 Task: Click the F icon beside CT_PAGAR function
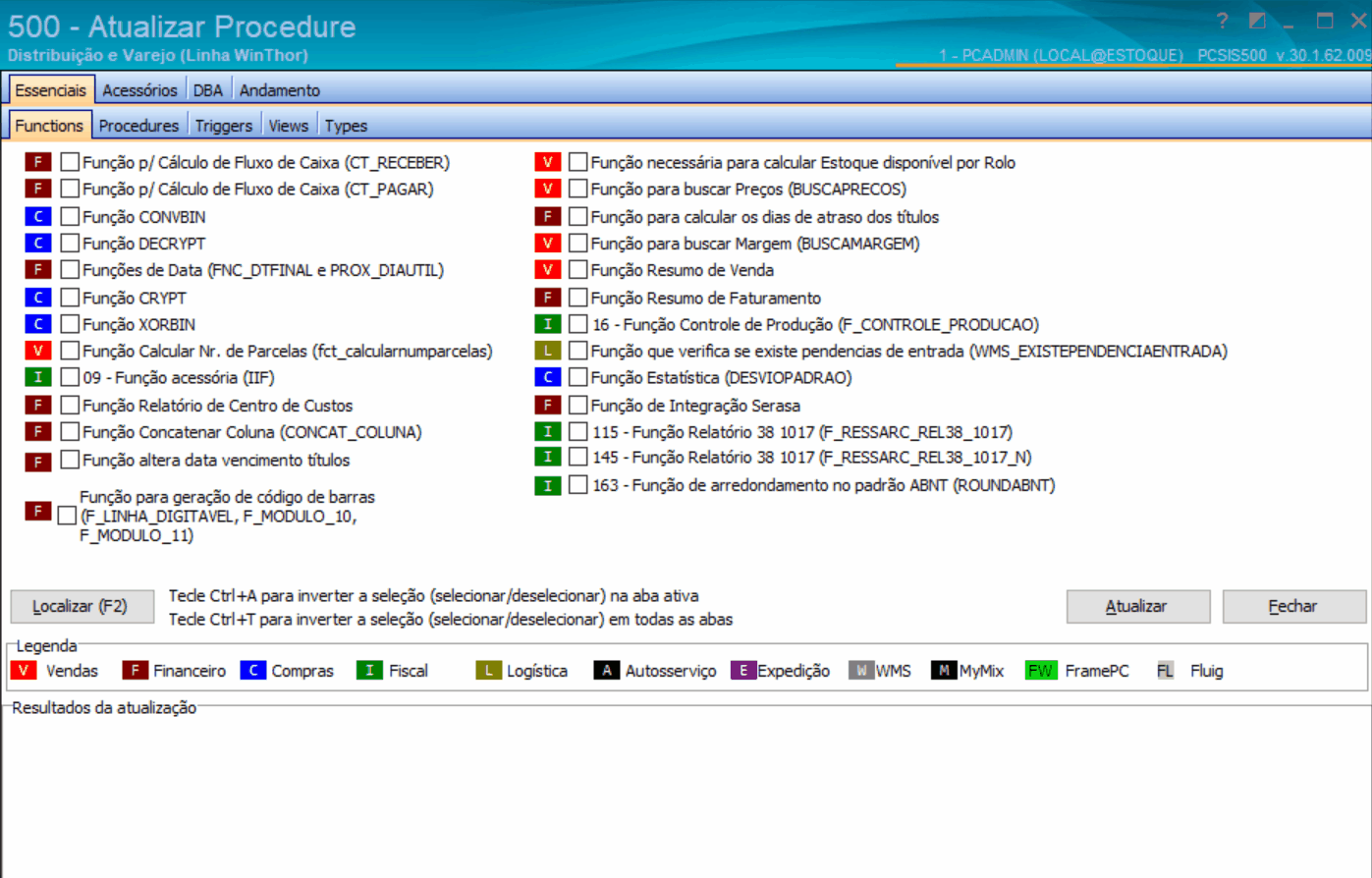coord(37,189)
